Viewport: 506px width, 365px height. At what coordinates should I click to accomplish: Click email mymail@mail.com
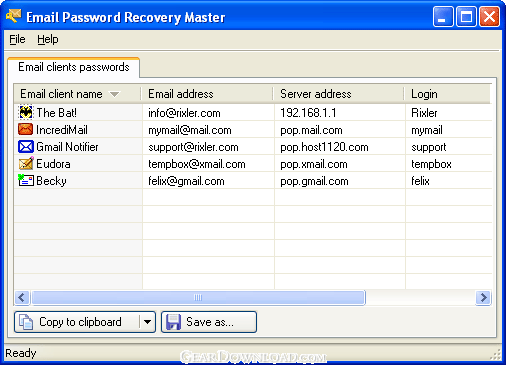[x=190, y=130]
